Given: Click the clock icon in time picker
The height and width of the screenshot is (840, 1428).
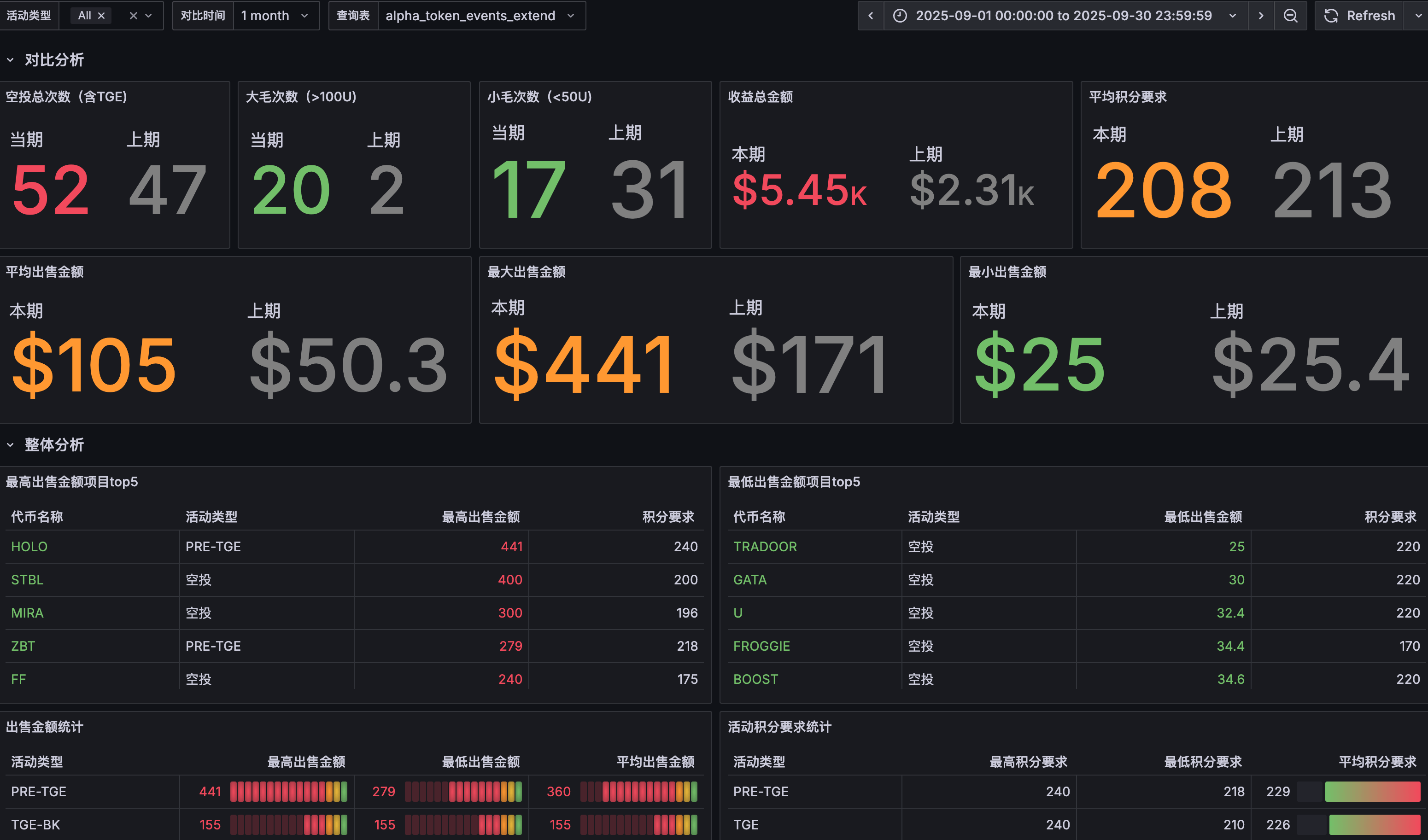Looking at the screenshot, I should (900, 15).
